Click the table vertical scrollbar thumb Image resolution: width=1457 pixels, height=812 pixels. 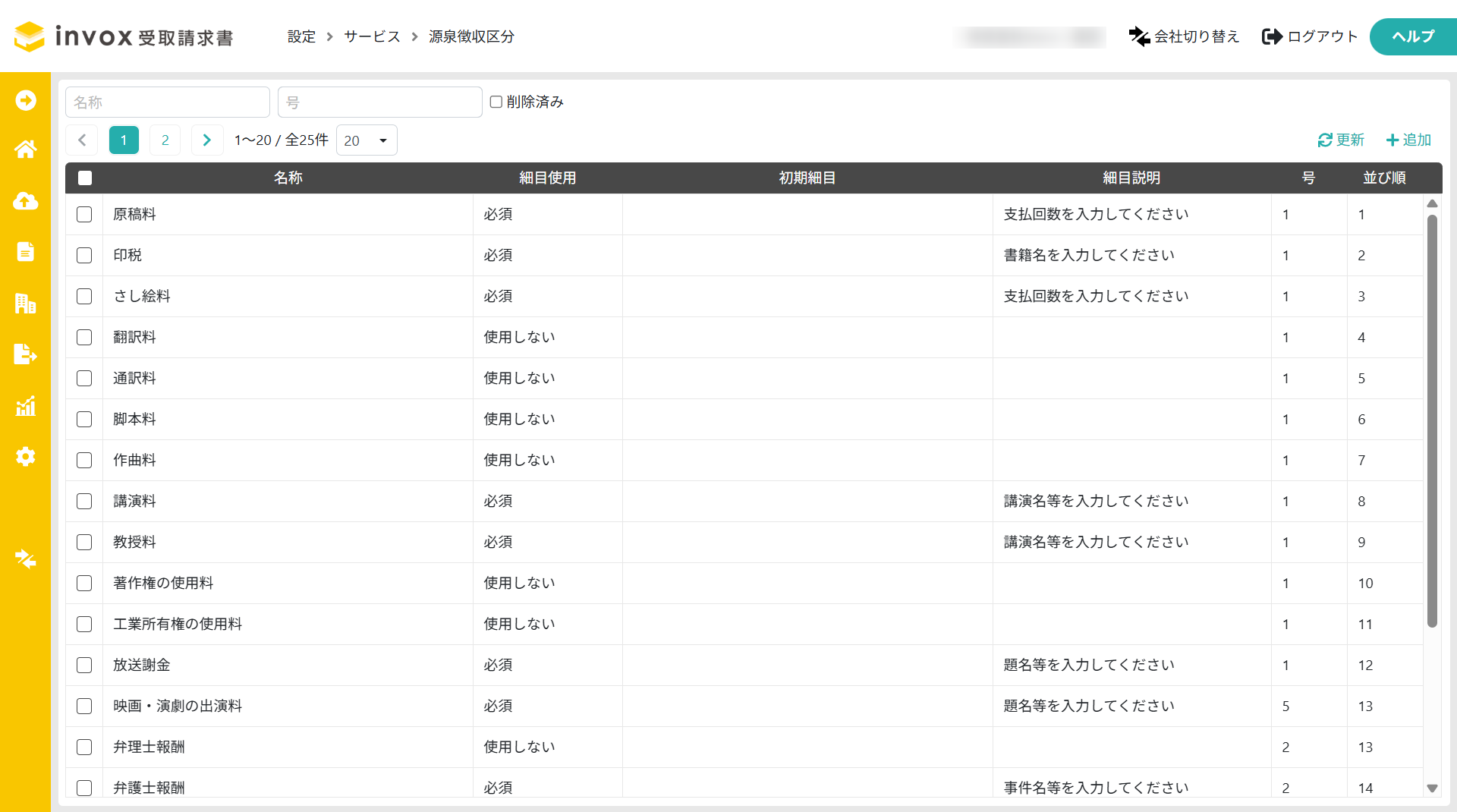click(1432, 421)
